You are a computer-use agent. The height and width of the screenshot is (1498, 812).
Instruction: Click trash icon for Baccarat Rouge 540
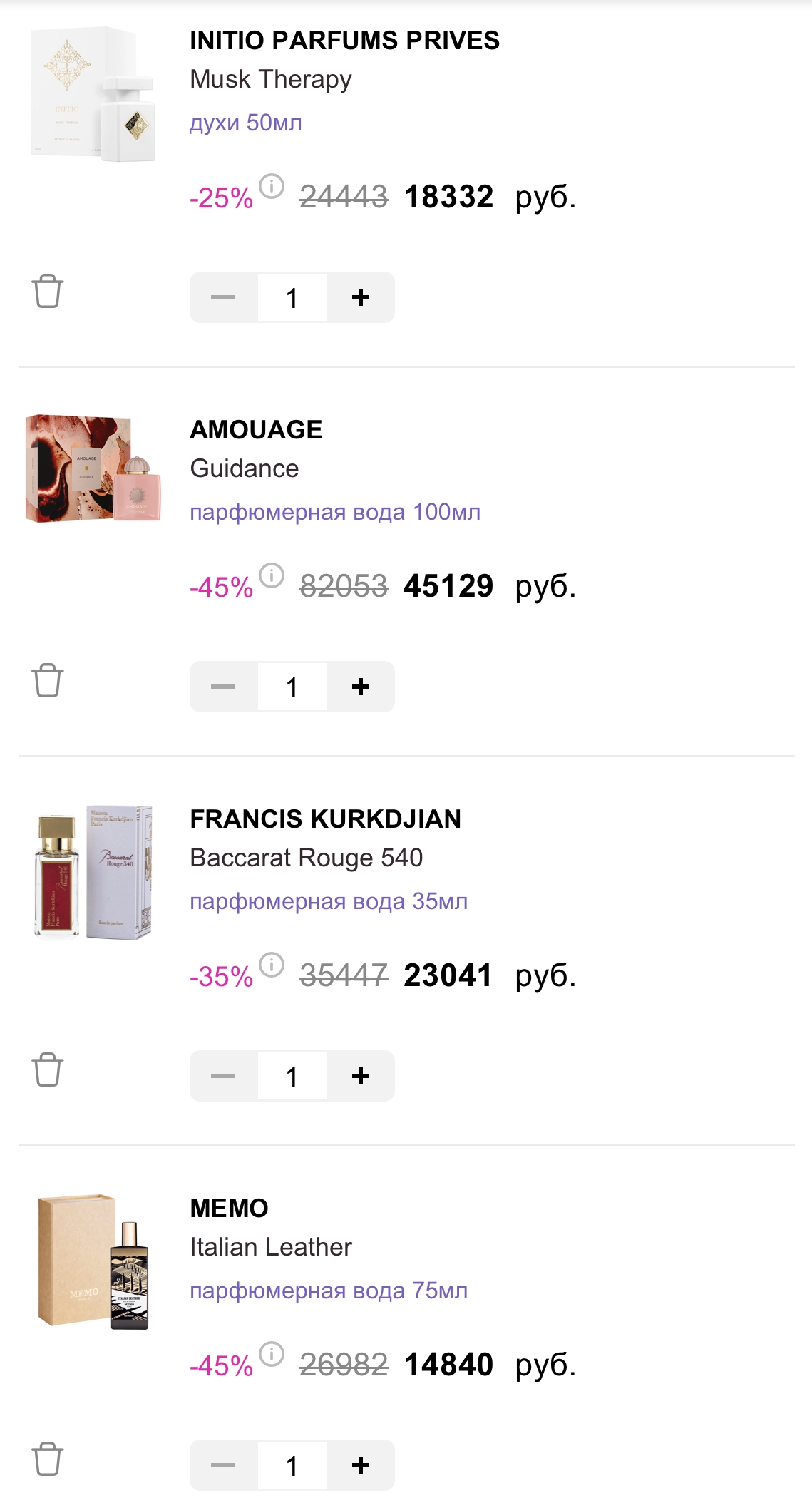coord(48,1069)
